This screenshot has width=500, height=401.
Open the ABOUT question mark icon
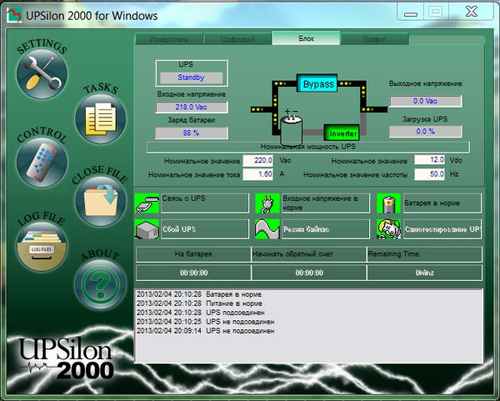click(101, 285)
